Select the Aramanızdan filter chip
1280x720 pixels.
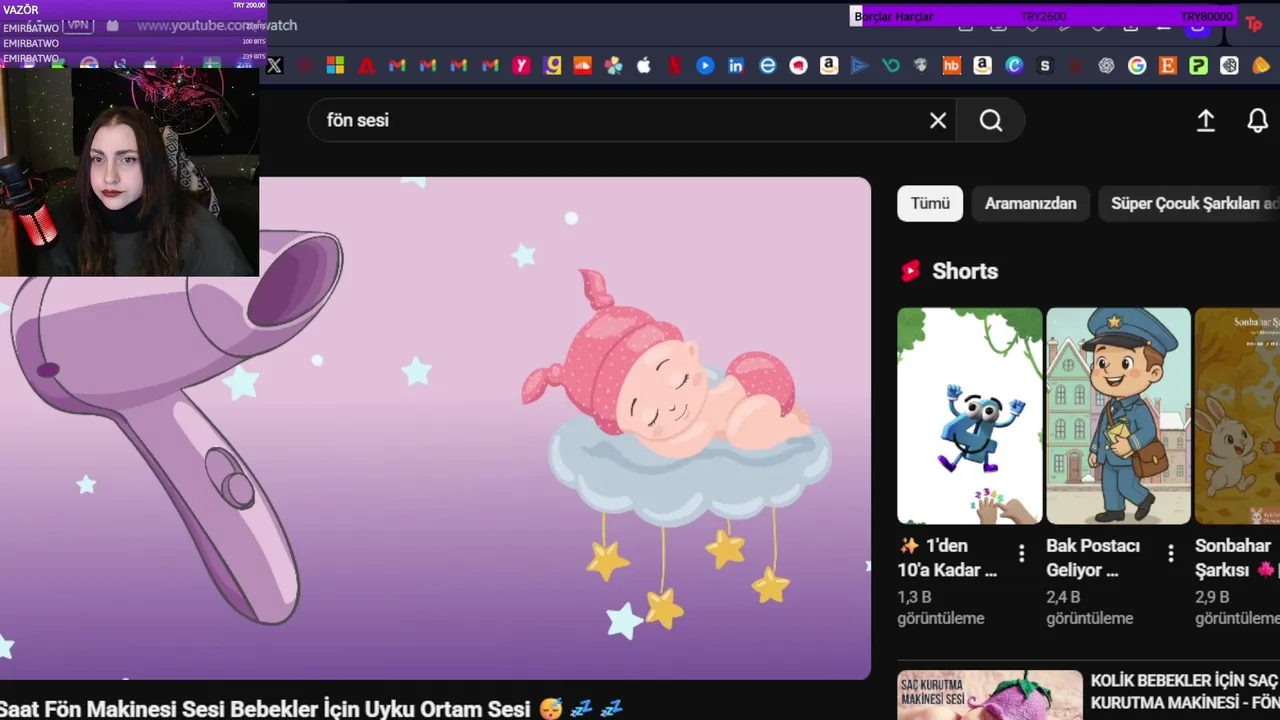1030,203
